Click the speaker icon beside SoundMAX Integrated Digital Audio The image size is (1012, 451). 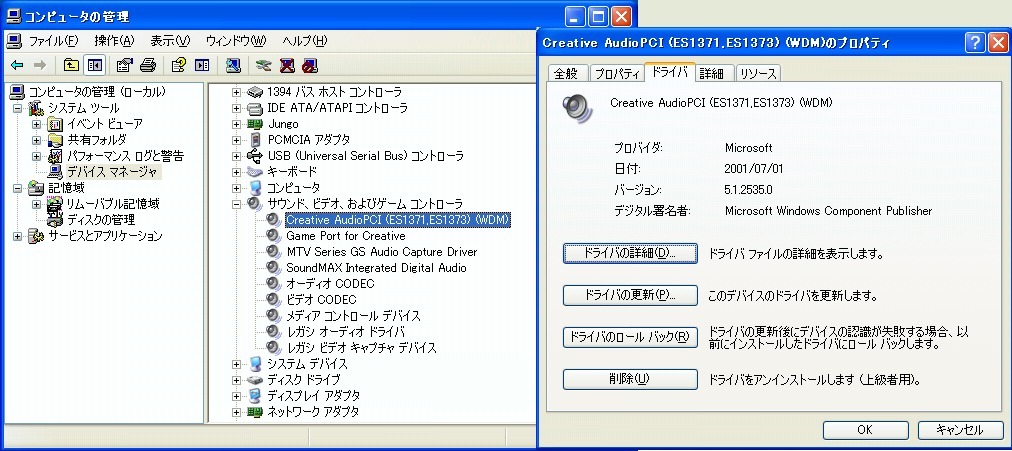tap(276, 268)
